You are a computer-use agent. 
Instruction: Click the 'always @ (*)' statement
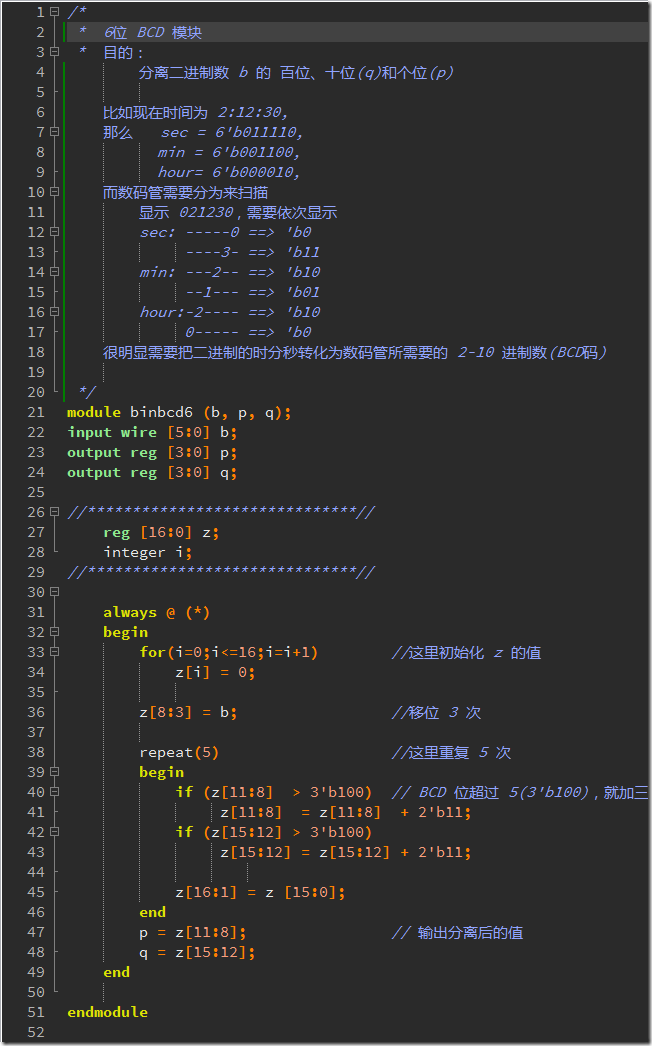click(156, 612)
